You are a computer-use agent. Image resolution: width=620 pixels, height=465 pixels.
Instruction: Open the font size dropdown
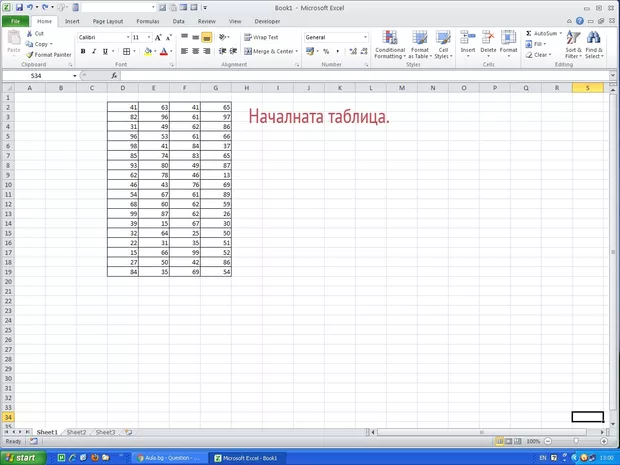149,37
